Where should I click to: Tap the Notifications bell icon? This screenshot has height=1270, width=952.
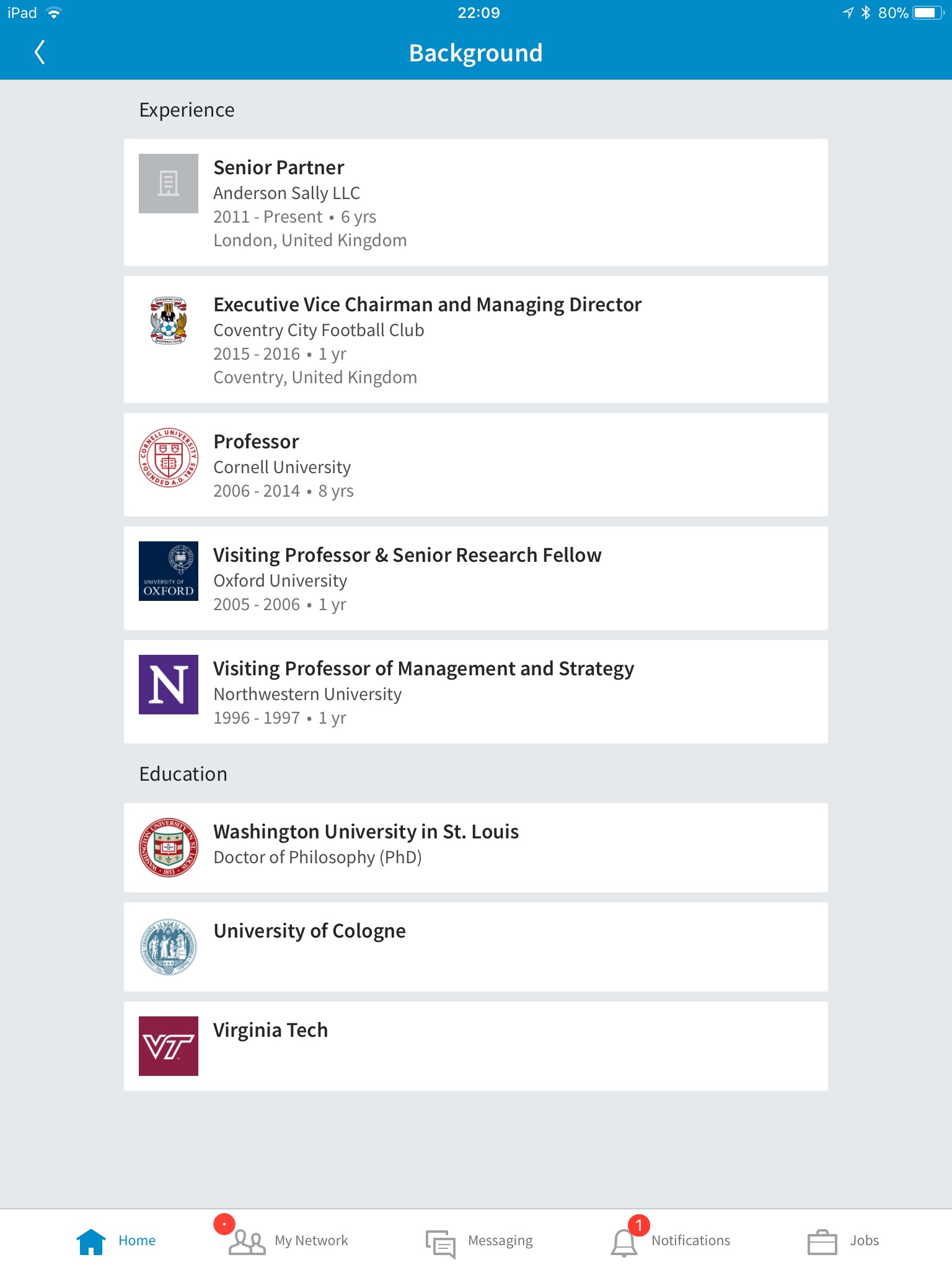624,1243
